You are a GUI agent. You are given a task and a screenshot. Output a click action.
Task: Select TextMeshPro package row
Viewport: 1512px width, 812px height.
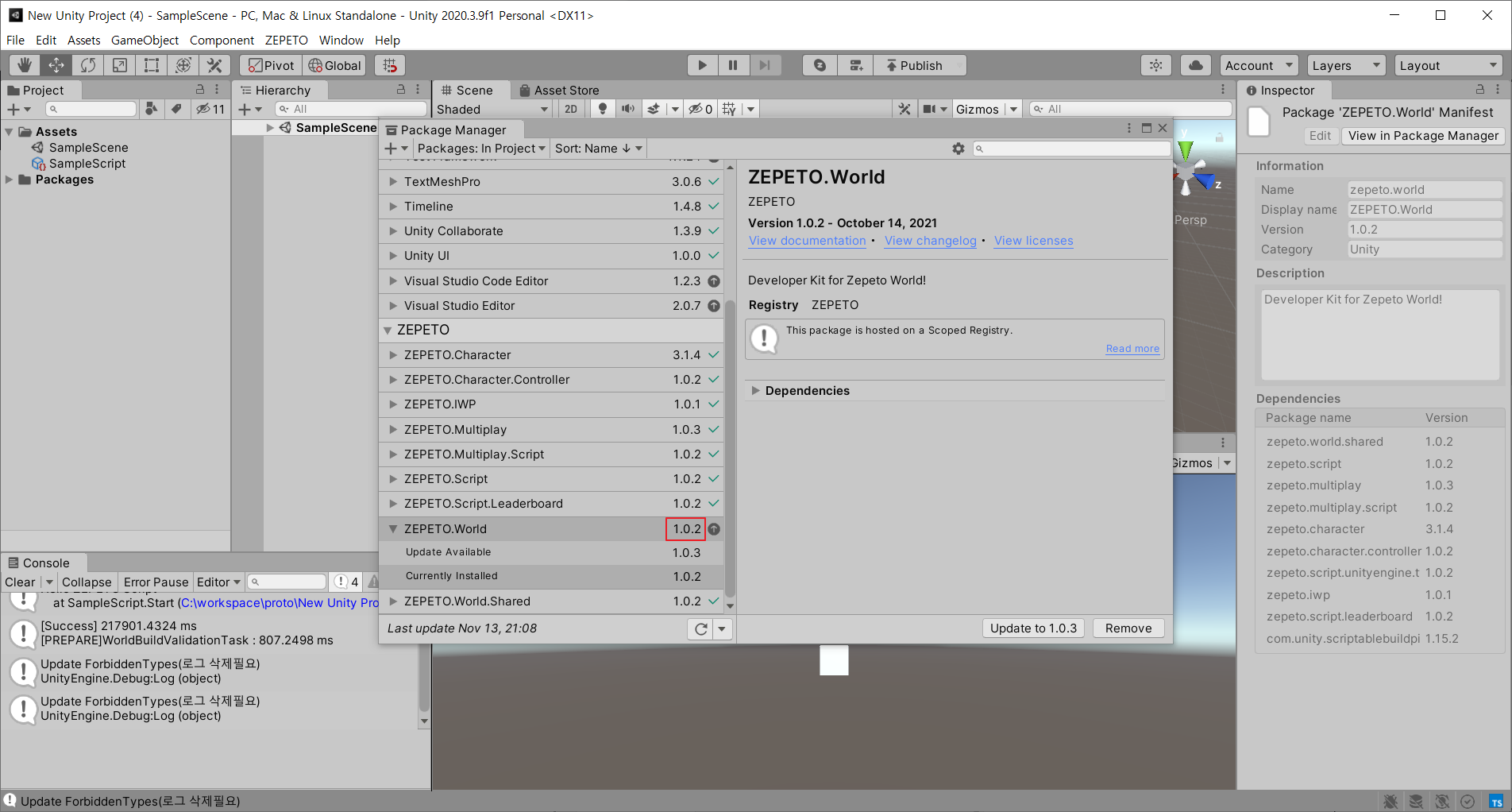[x=552, y=181]
